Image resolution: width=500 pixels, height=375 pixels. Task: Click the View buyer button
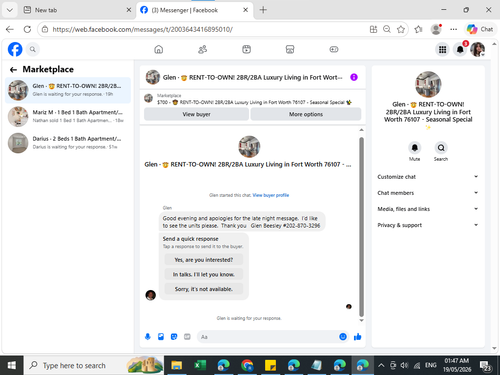[196, 114]
